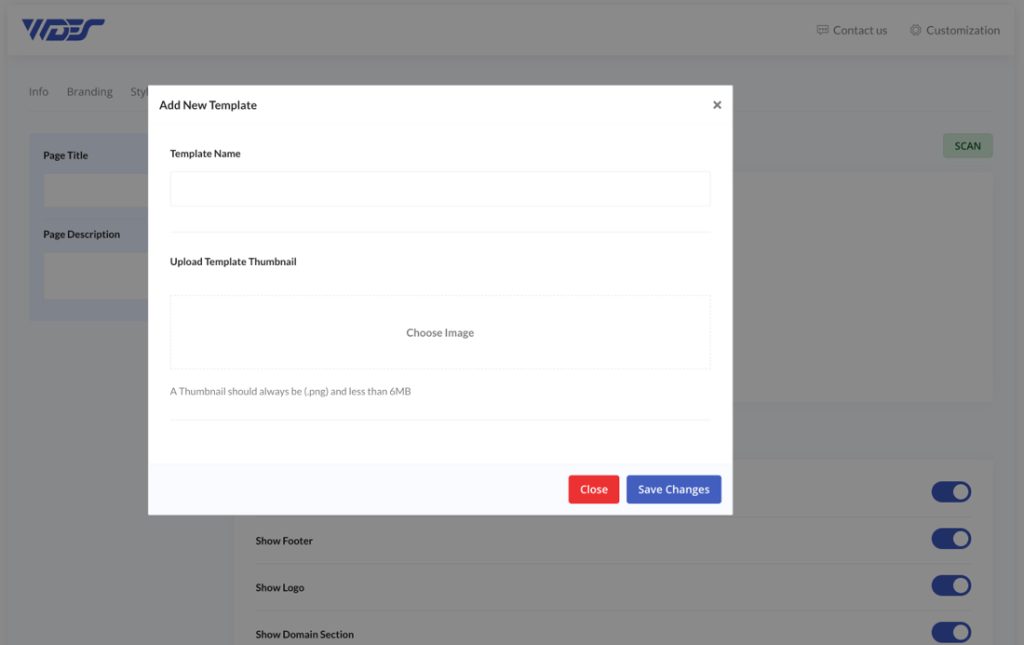This screenshot has height=645, width=1024.
Task: Toggle the Show Domain Section switch
Action: click(x=951, y=632)
